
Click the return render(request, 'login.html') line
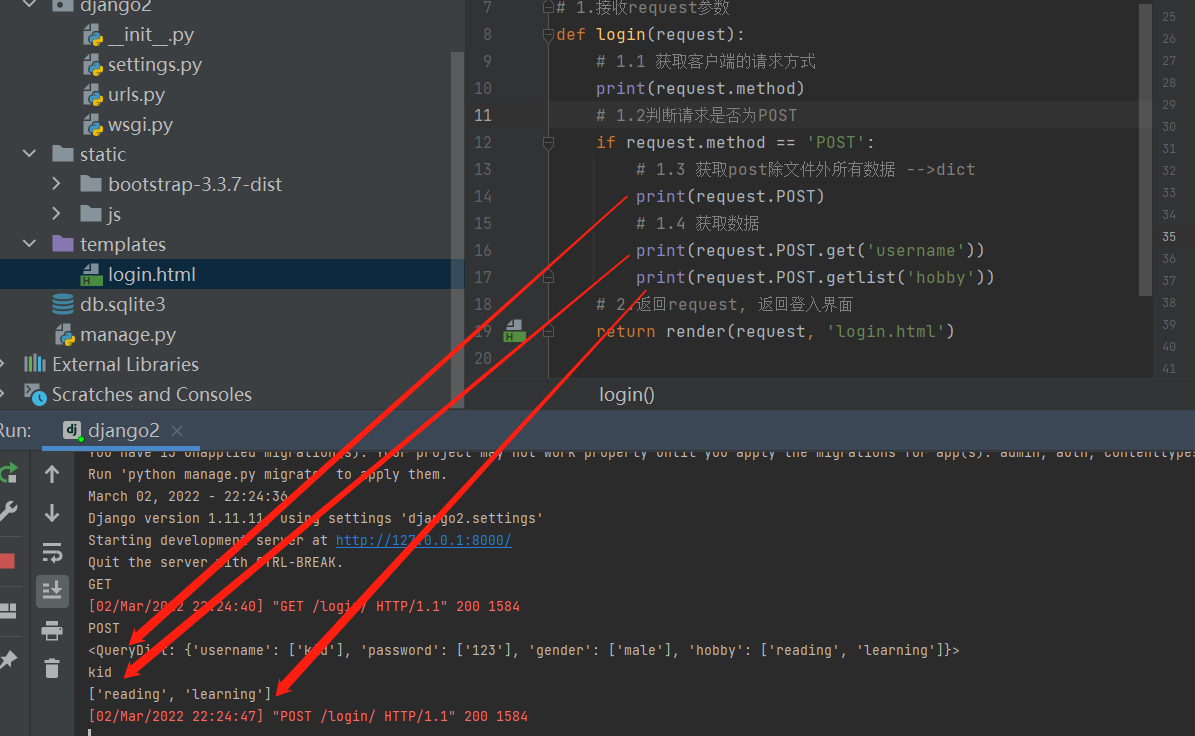coord(774,331)
